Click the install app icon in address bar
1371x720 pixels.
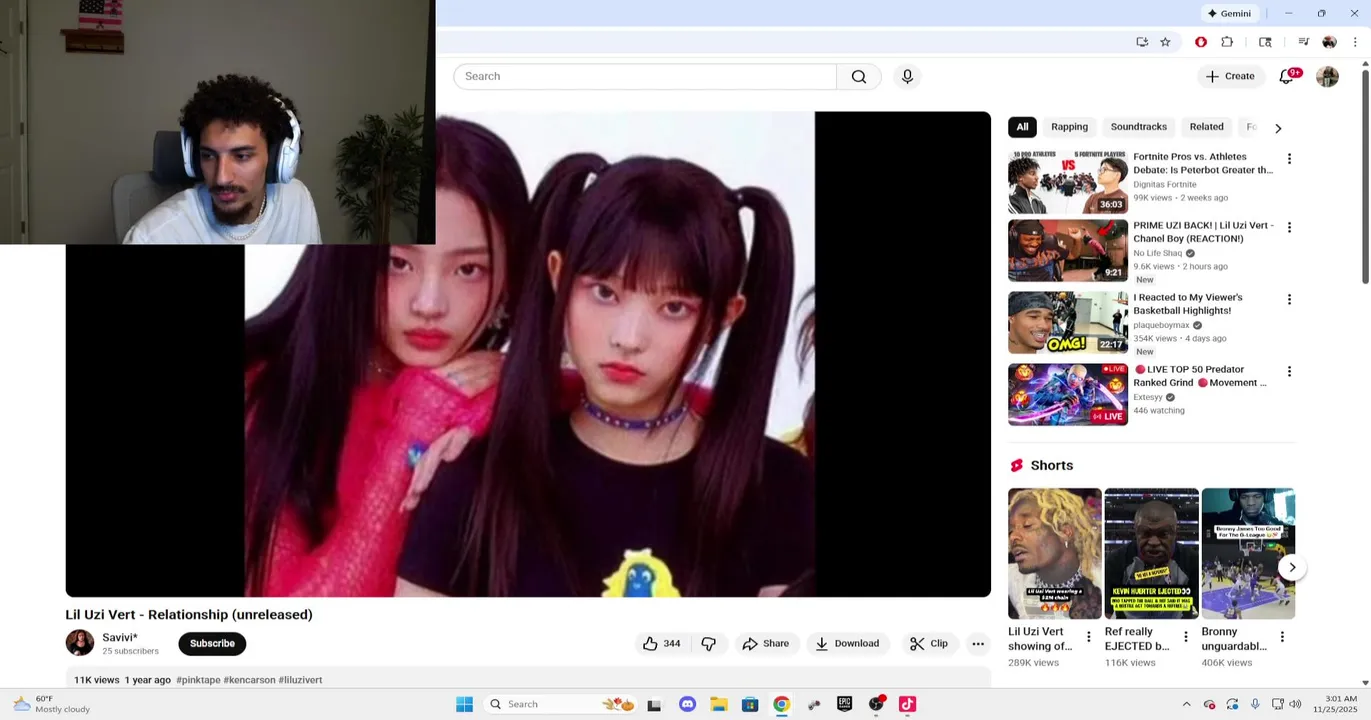click(1142, 42)
